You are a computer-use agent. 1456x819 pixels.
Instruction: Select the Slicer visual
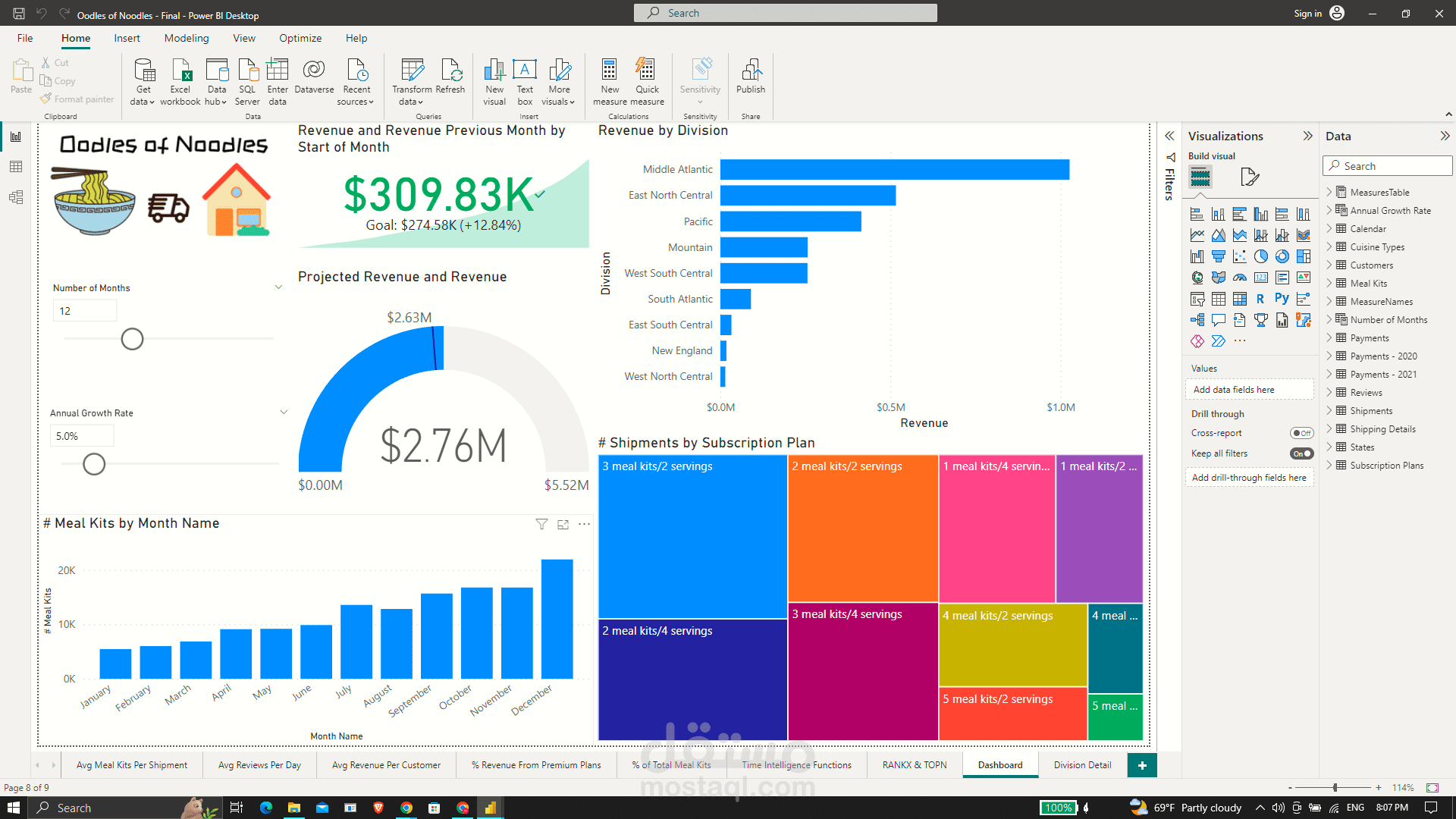coord(1197,299)
